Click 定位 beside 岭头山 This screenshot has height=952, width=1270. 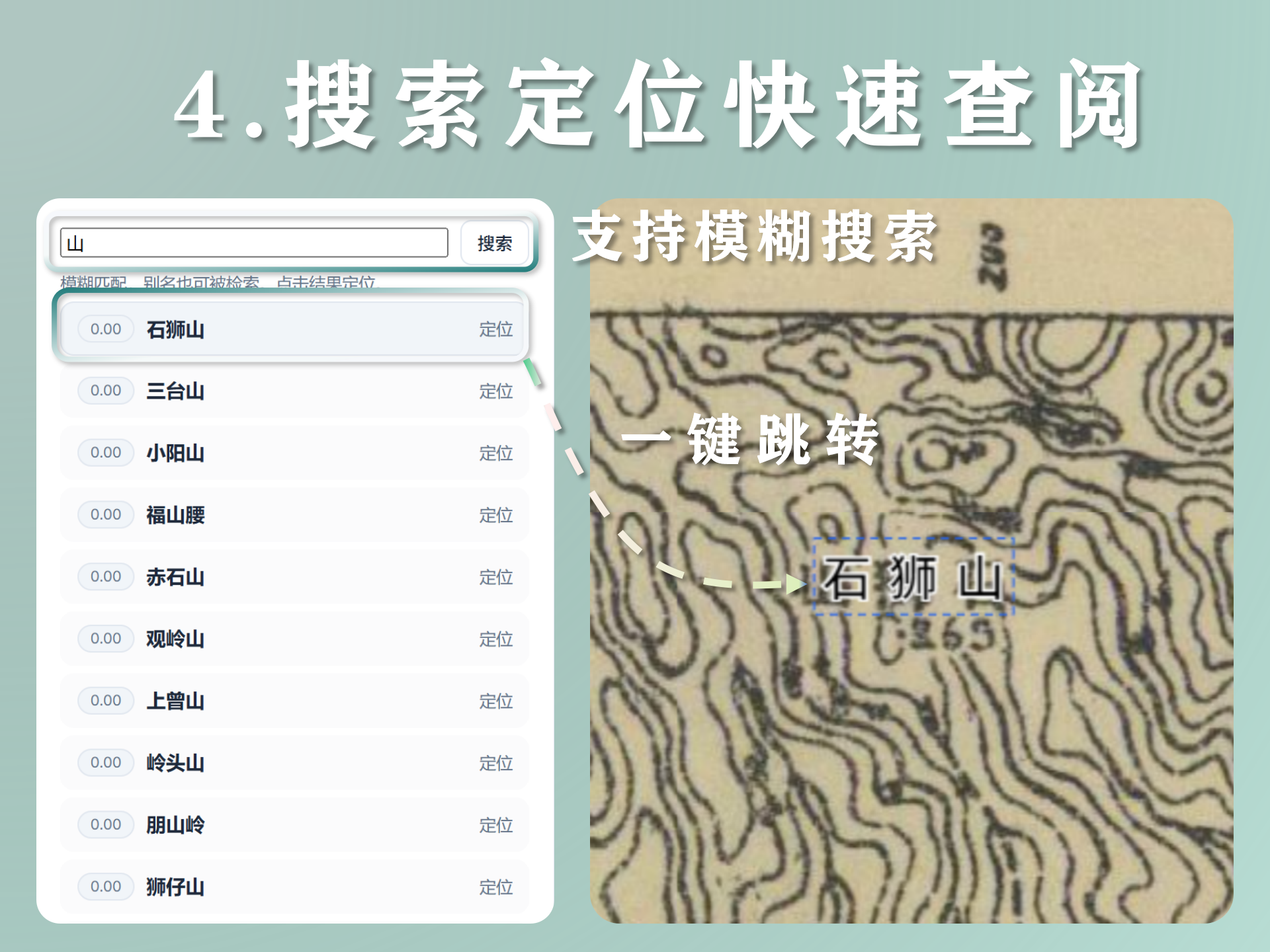(x=496, y=763)
